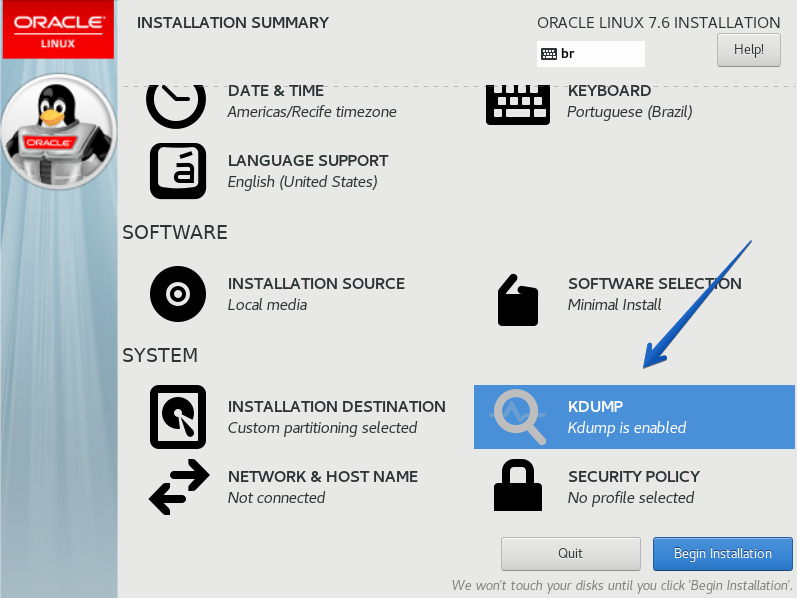Click the Oracle penguin mascot image
The image size is (797, 598).
(x=58, y=130)
